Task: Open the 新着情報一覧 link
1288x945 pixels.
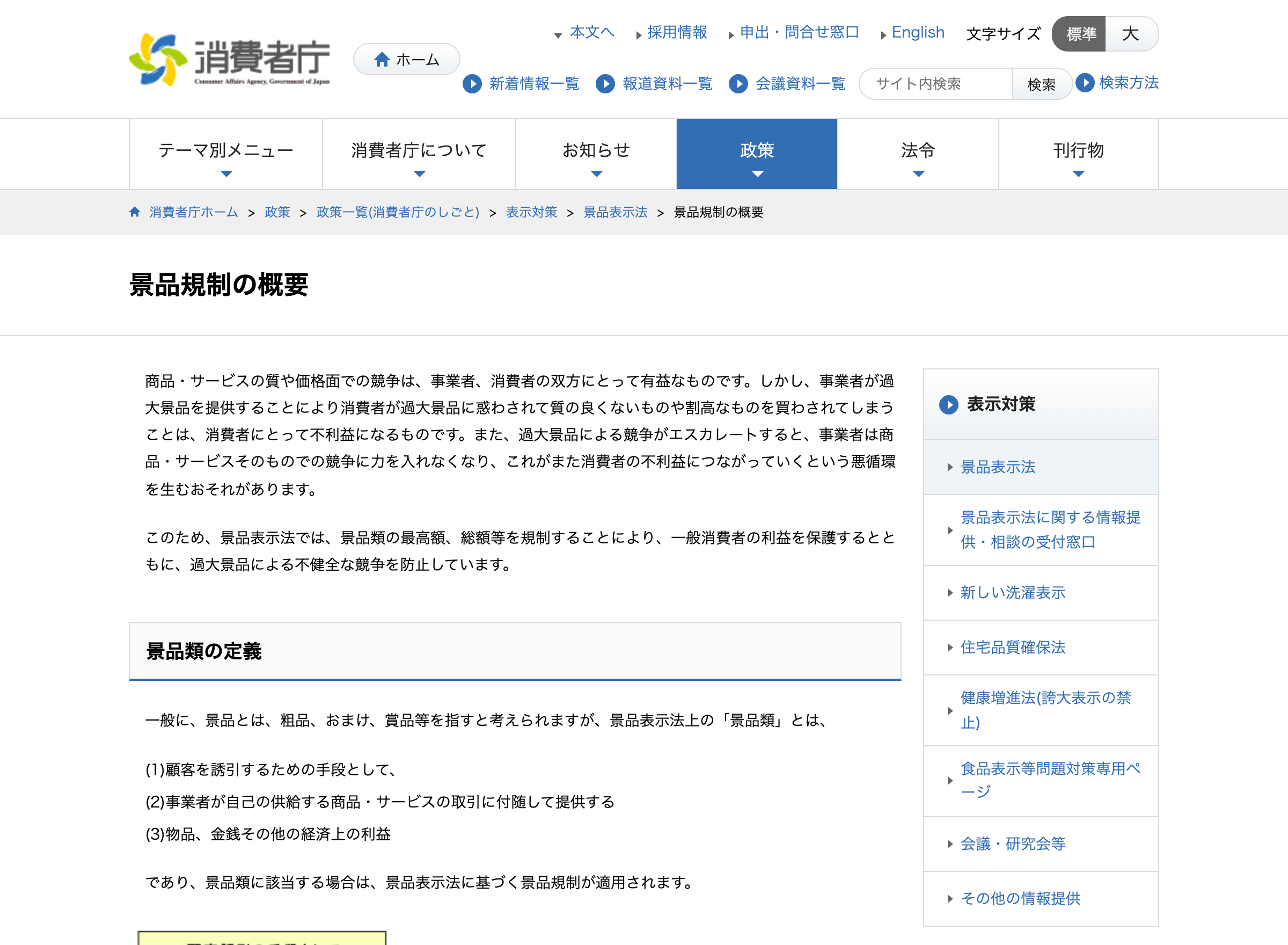Action: [x=534, y=84]
